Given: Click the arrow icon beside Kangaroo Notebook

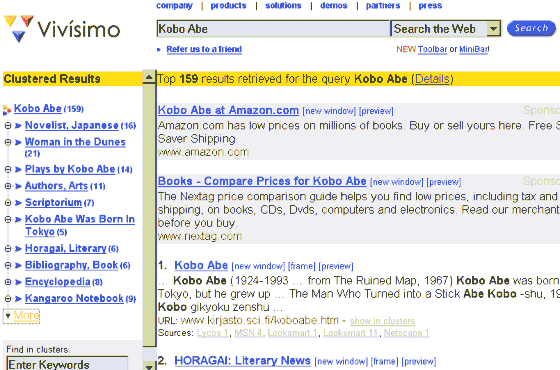Looking at the screenshot, I should [18, 299].
